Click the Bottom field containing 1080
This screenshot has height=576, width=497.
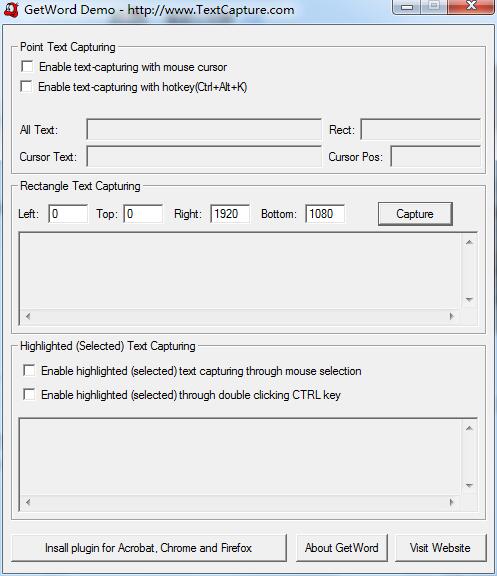tap(325, 214)
